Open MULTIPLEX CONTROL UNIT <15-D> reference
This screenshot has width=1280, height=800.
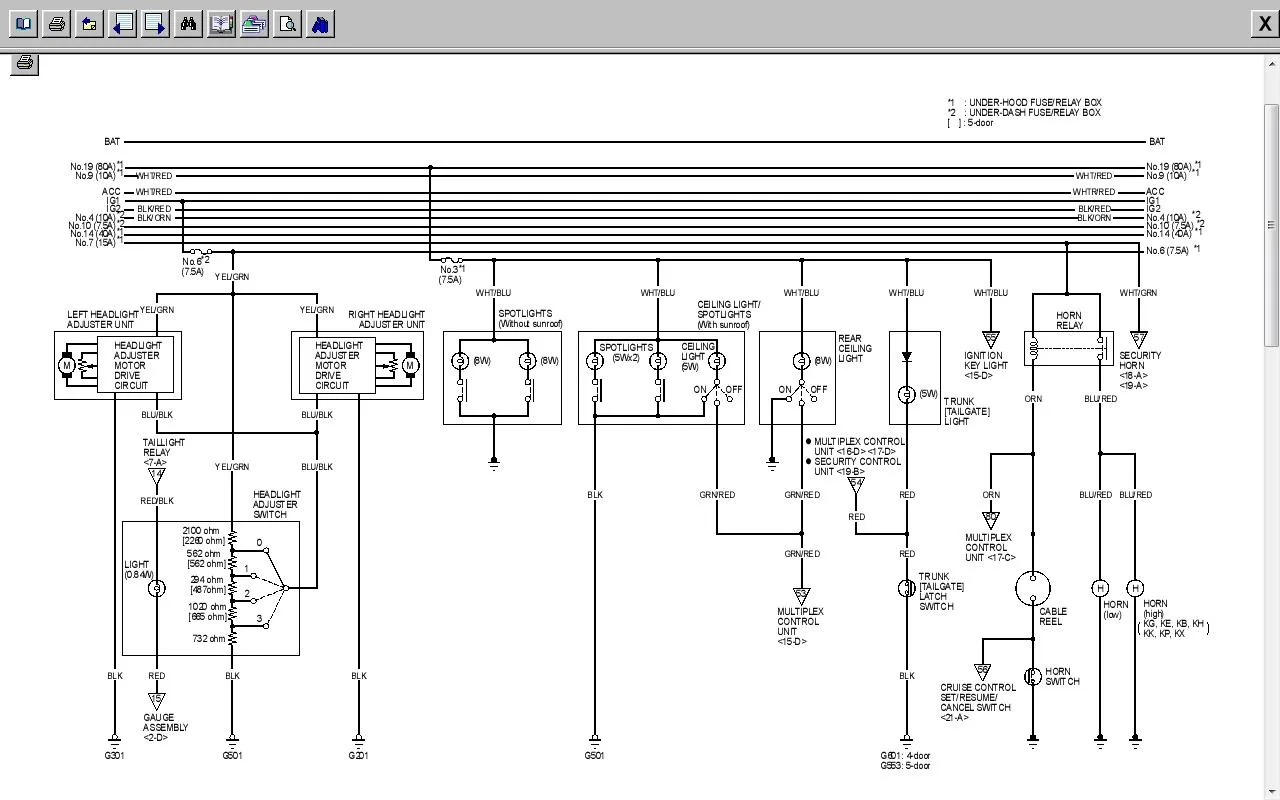[x=800, y=626]
